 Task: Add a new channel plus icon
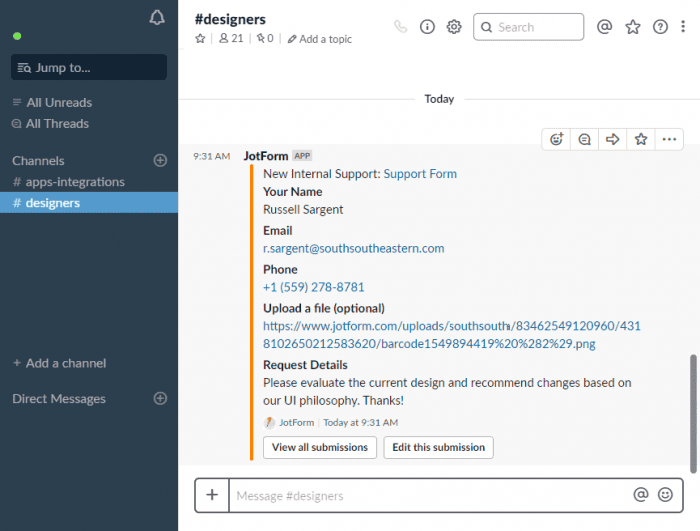pos(160,160)
